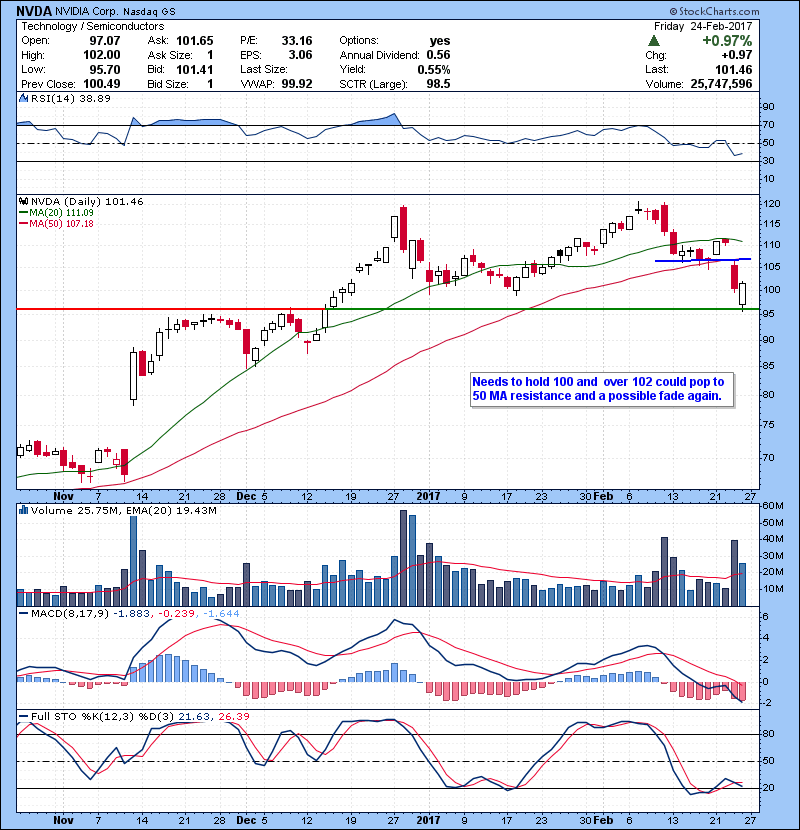
Task: Click the NVDA ticker symbol in the header
Action: (x=34, y=11)
